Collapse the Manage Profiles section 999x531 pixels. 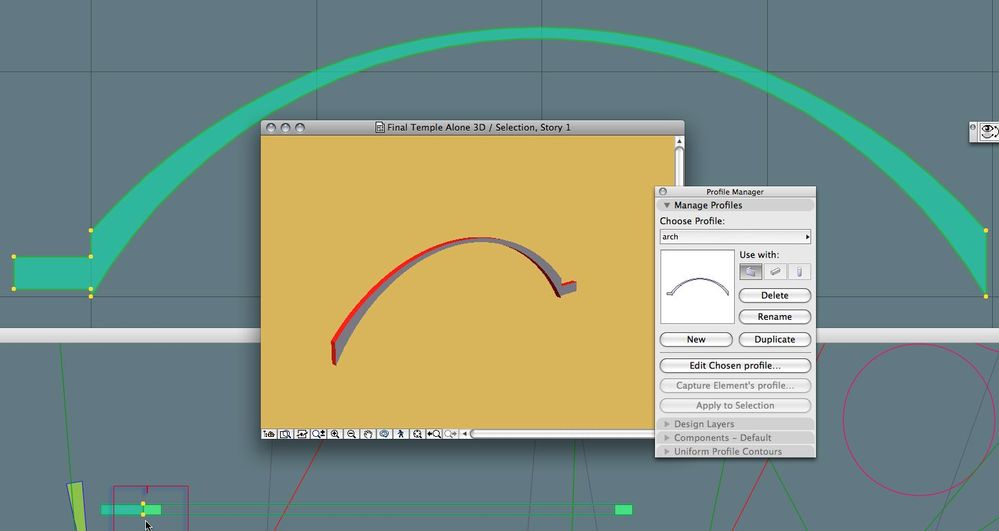pyautogui.click(x=666, y=205)
